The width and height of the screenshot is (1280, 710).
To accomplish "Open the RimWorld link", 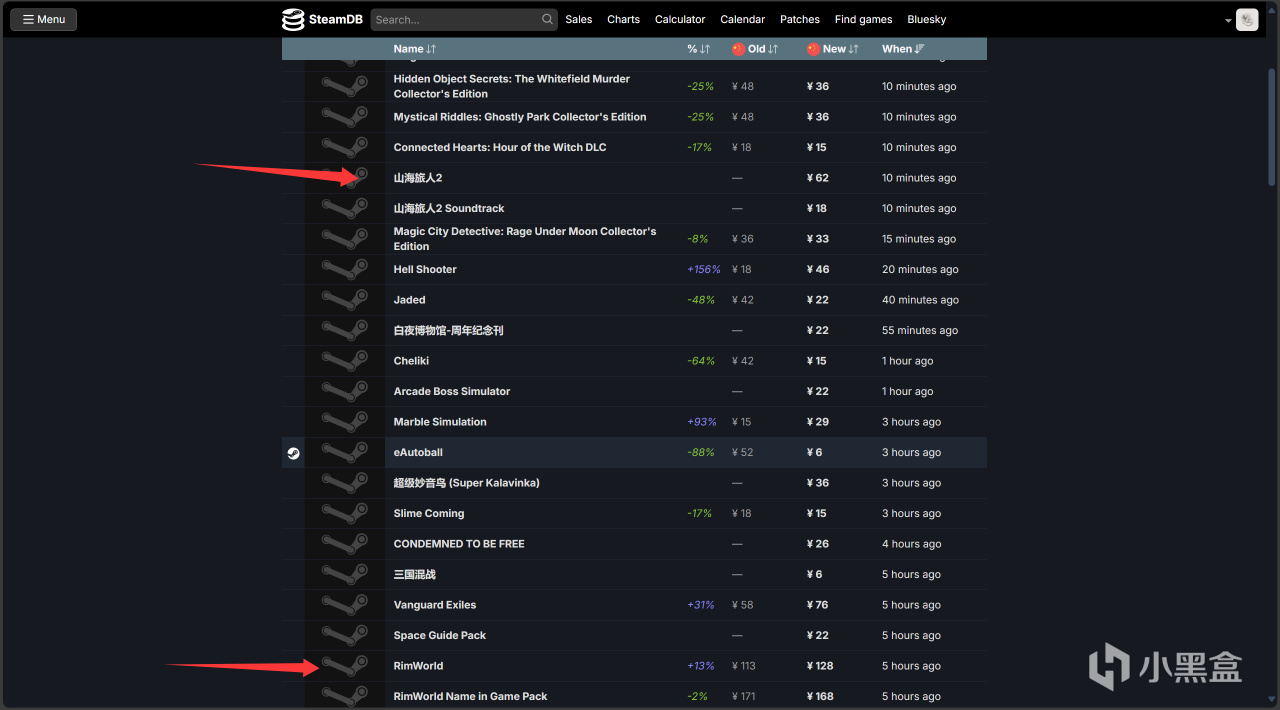I will pos(418,666).
